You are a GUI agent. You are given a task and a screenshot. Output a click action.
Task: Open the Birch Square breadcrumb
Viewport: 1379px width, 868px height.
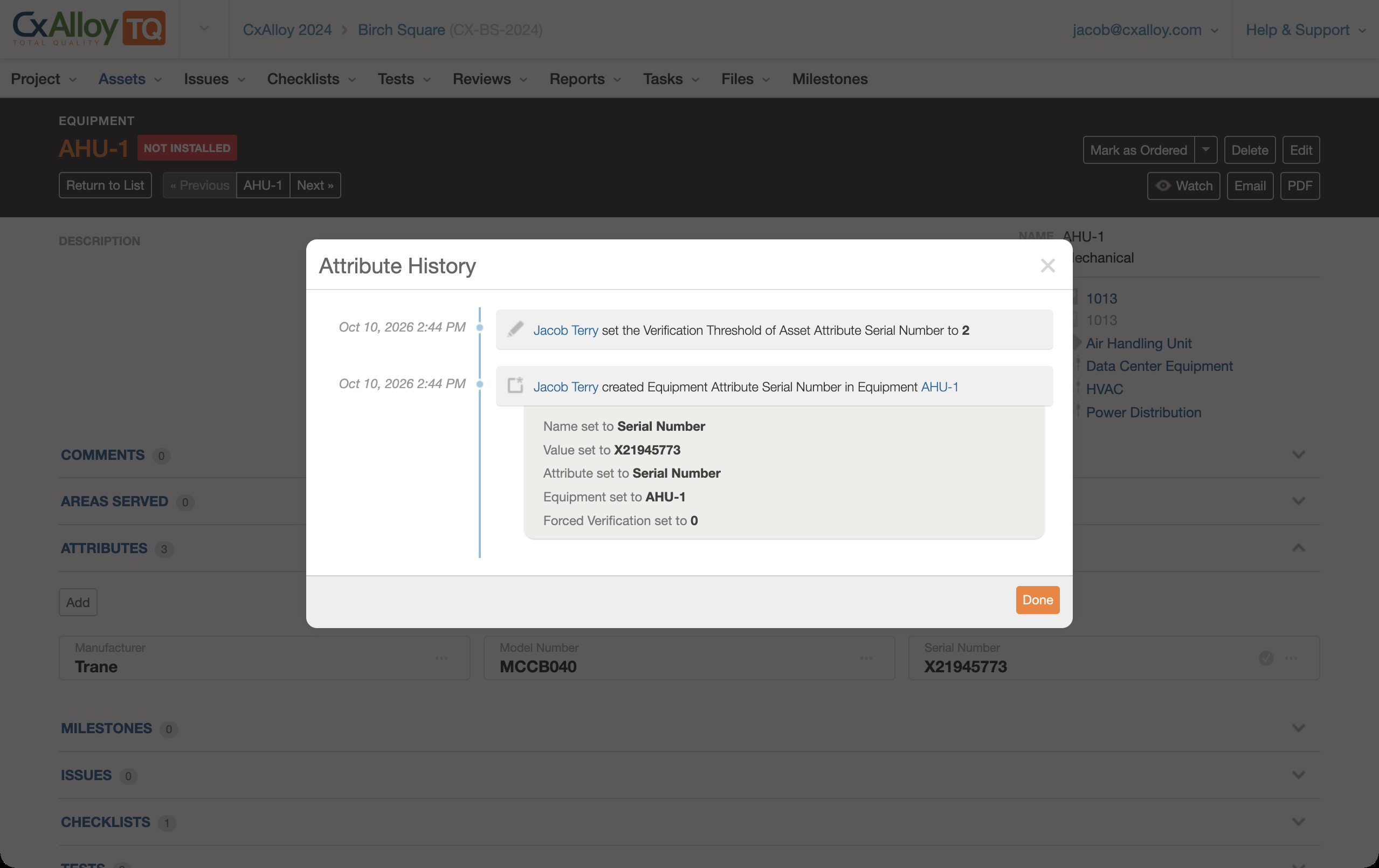click(401, 29)
